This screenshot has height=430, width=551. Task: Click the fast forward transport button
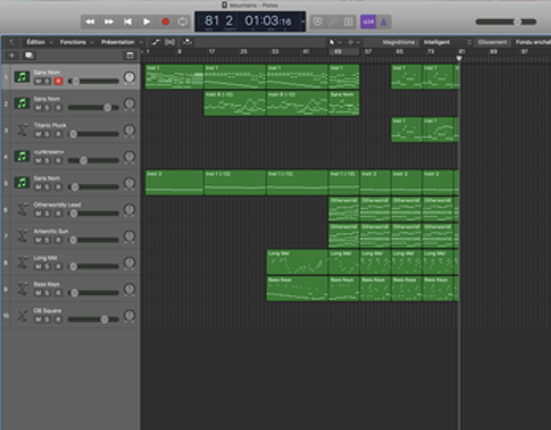[109, 22]
